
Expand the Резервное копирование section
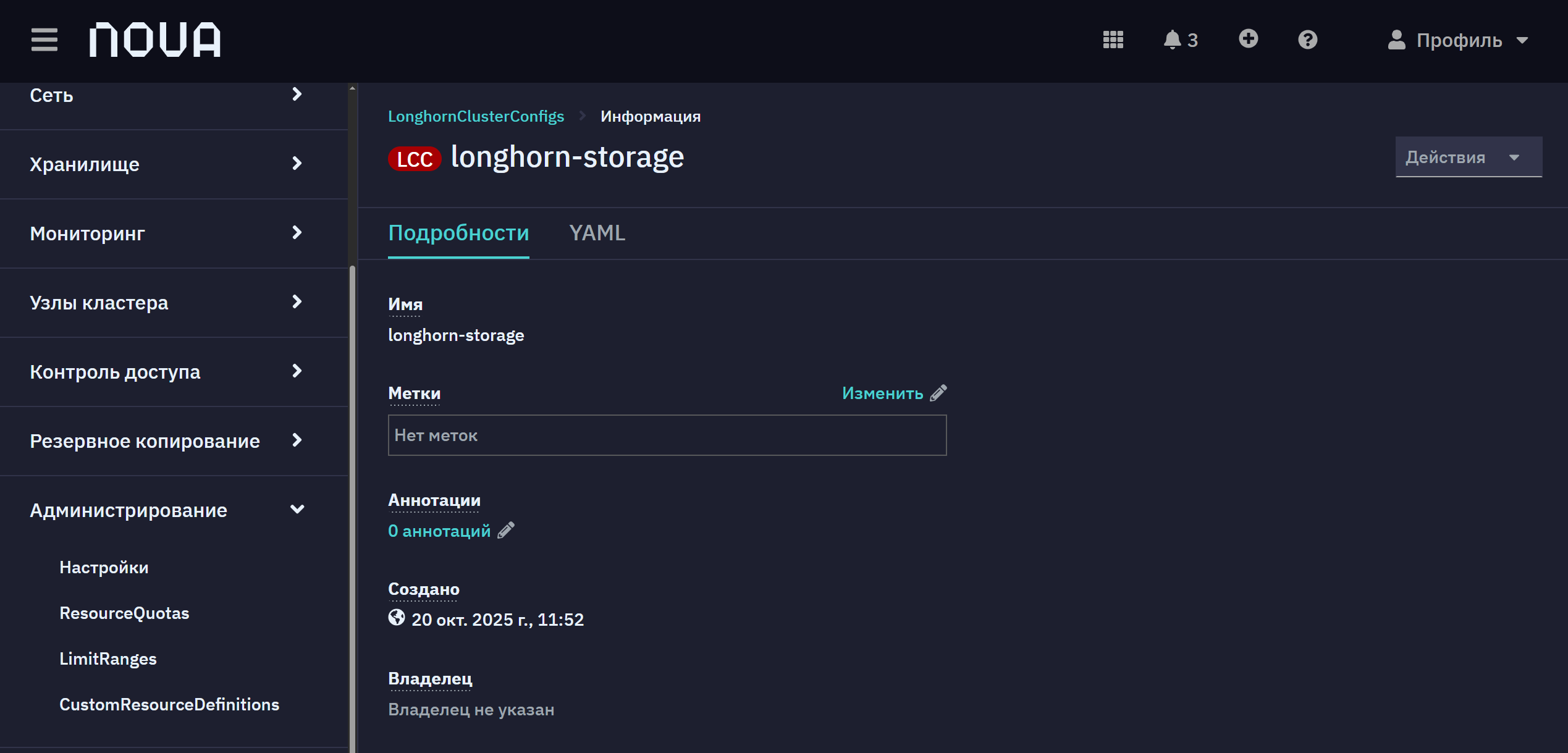coord(167,441)
